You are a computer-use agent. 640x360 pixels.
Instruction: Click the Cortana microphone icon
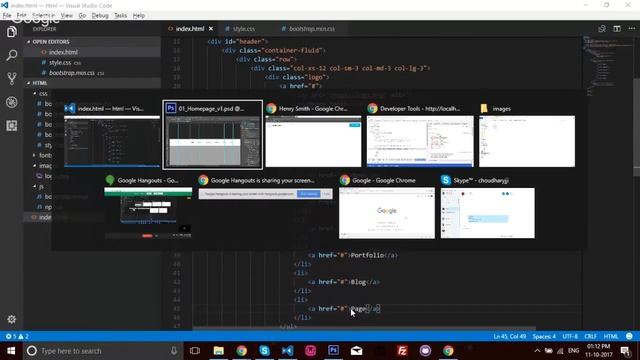pos(174,351)
